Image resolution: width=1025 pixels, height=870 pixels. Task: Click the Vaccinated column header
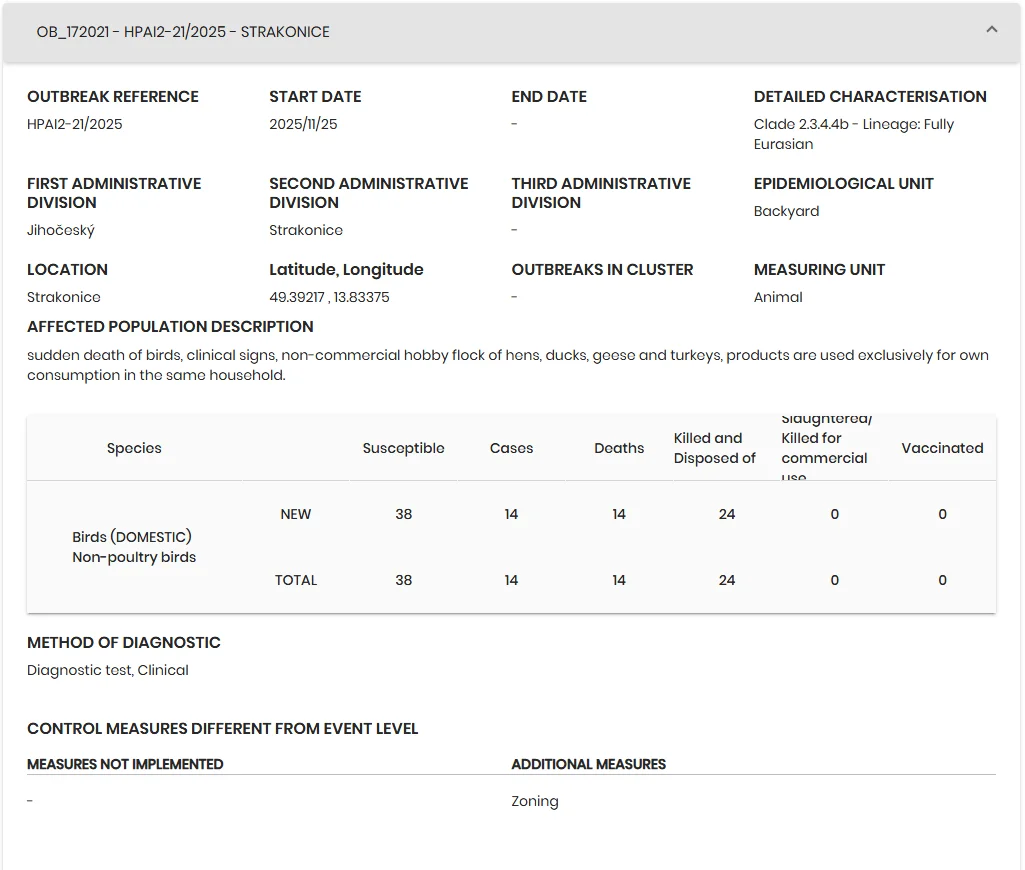[x=942, y=448]
